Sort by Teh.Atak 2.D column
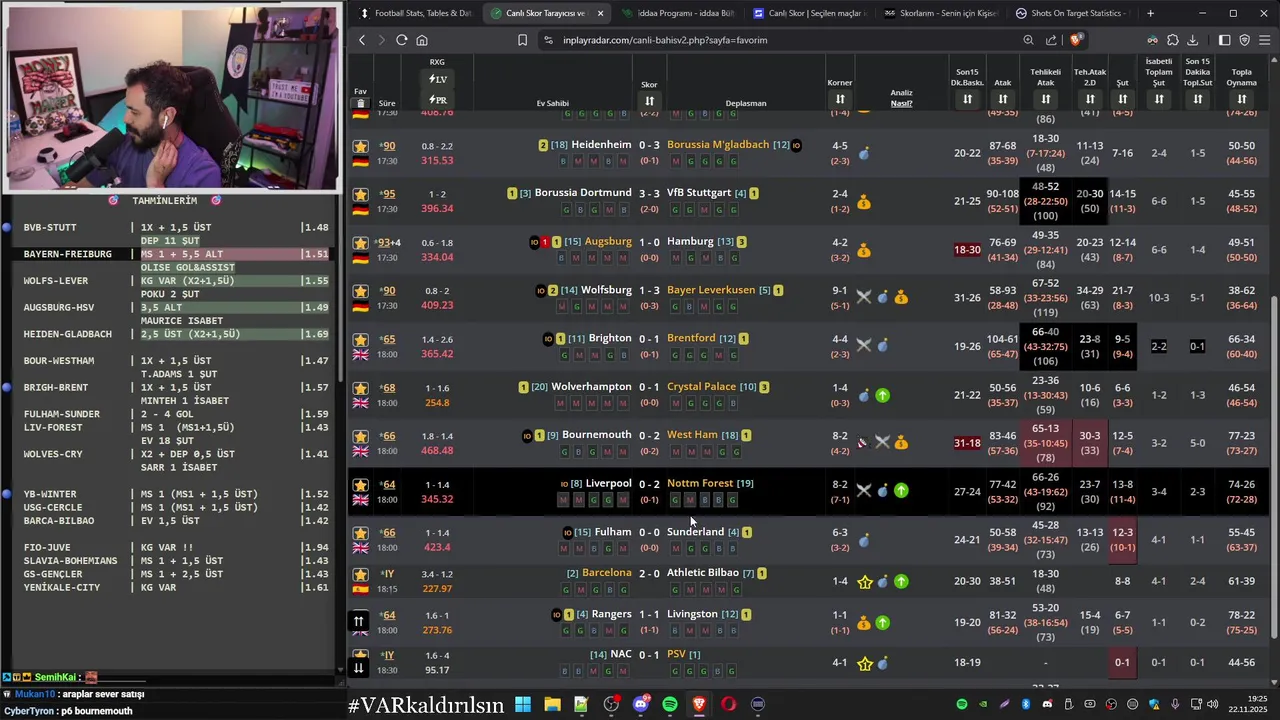This screenshot has height=720, width=1280. point(1090,99)
